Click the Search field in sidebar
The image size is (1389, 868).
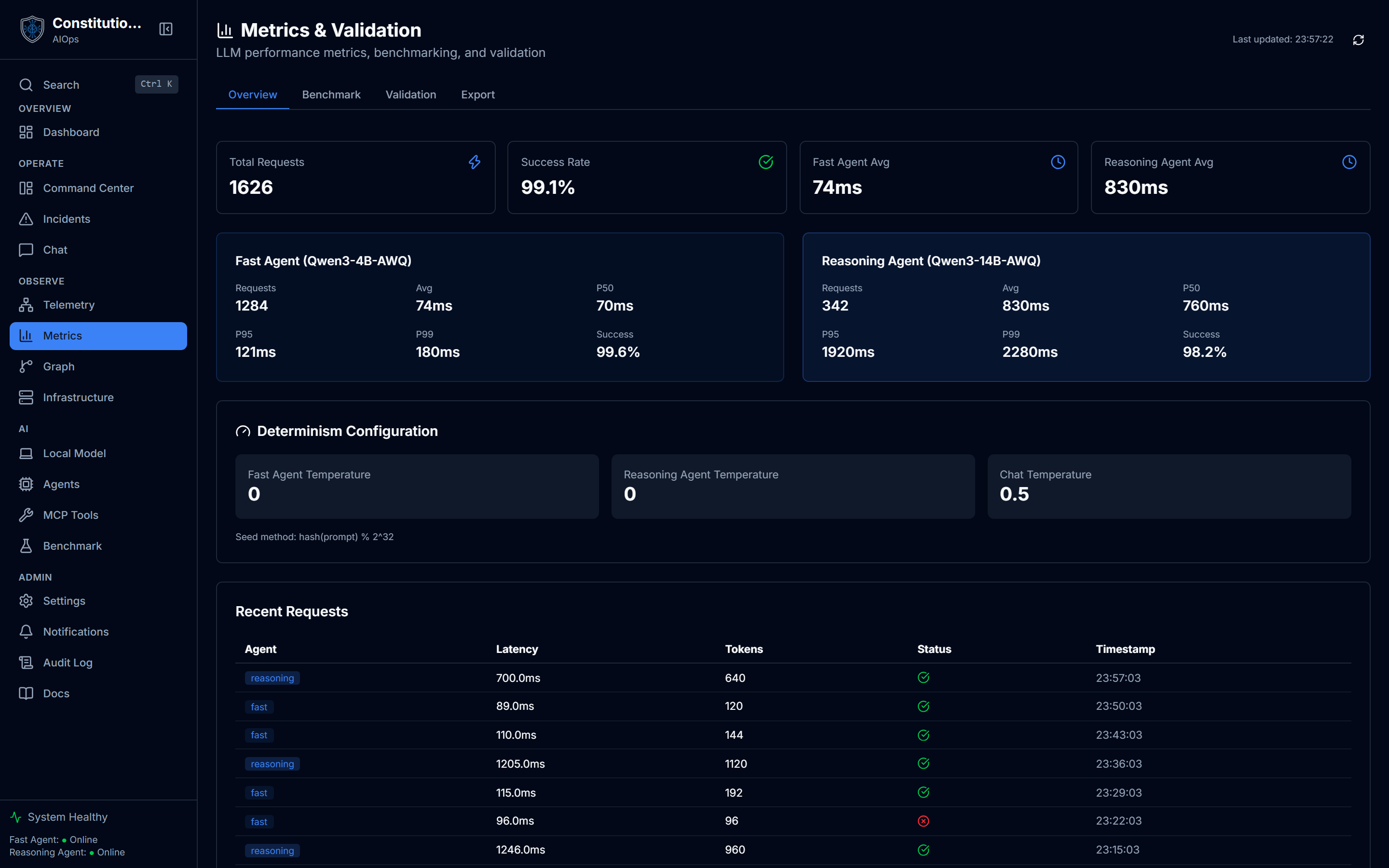pos(98,85)
